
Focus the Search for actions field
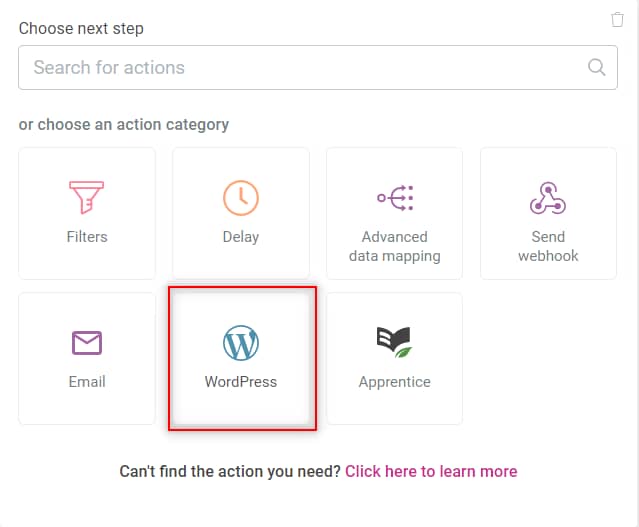click(x=318, y=68)
